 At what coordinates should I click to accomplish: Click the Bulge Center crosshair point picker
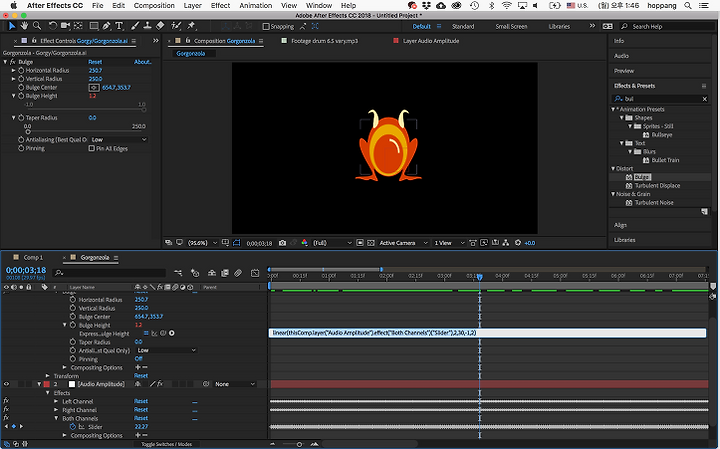(x=94, y=87)
